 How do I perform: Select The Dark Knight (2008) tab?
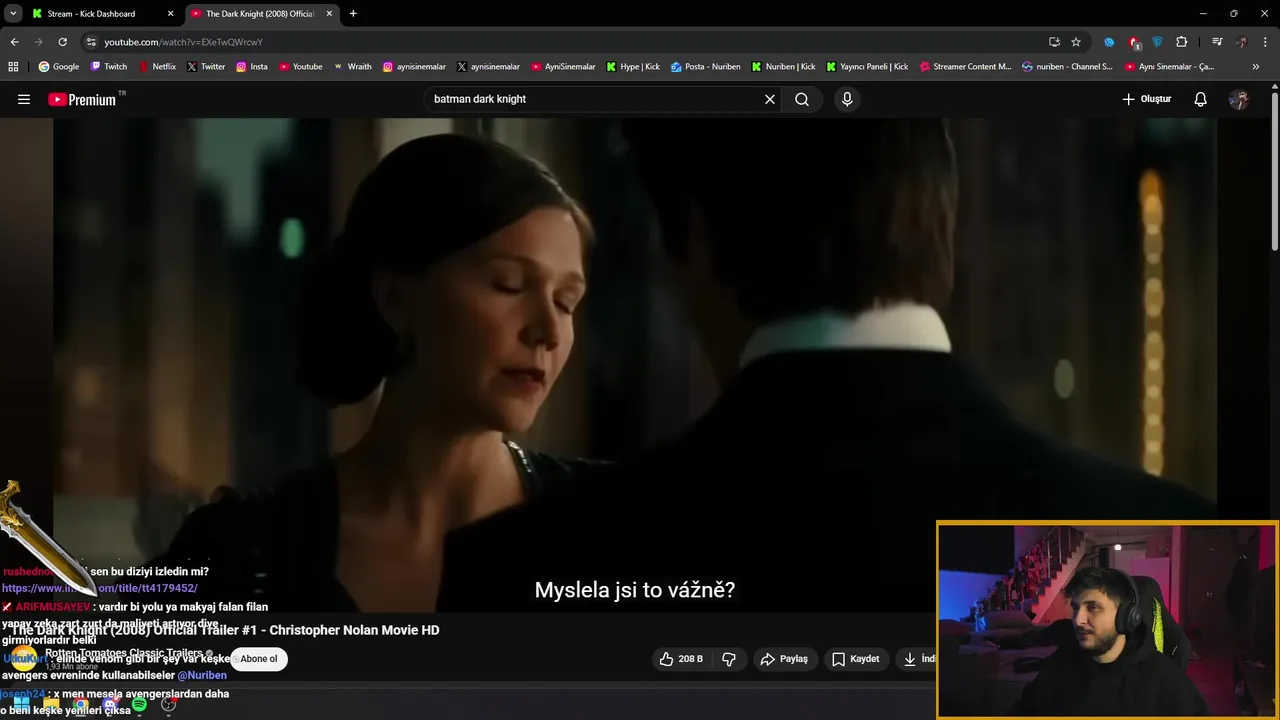[x=259, y=14]
